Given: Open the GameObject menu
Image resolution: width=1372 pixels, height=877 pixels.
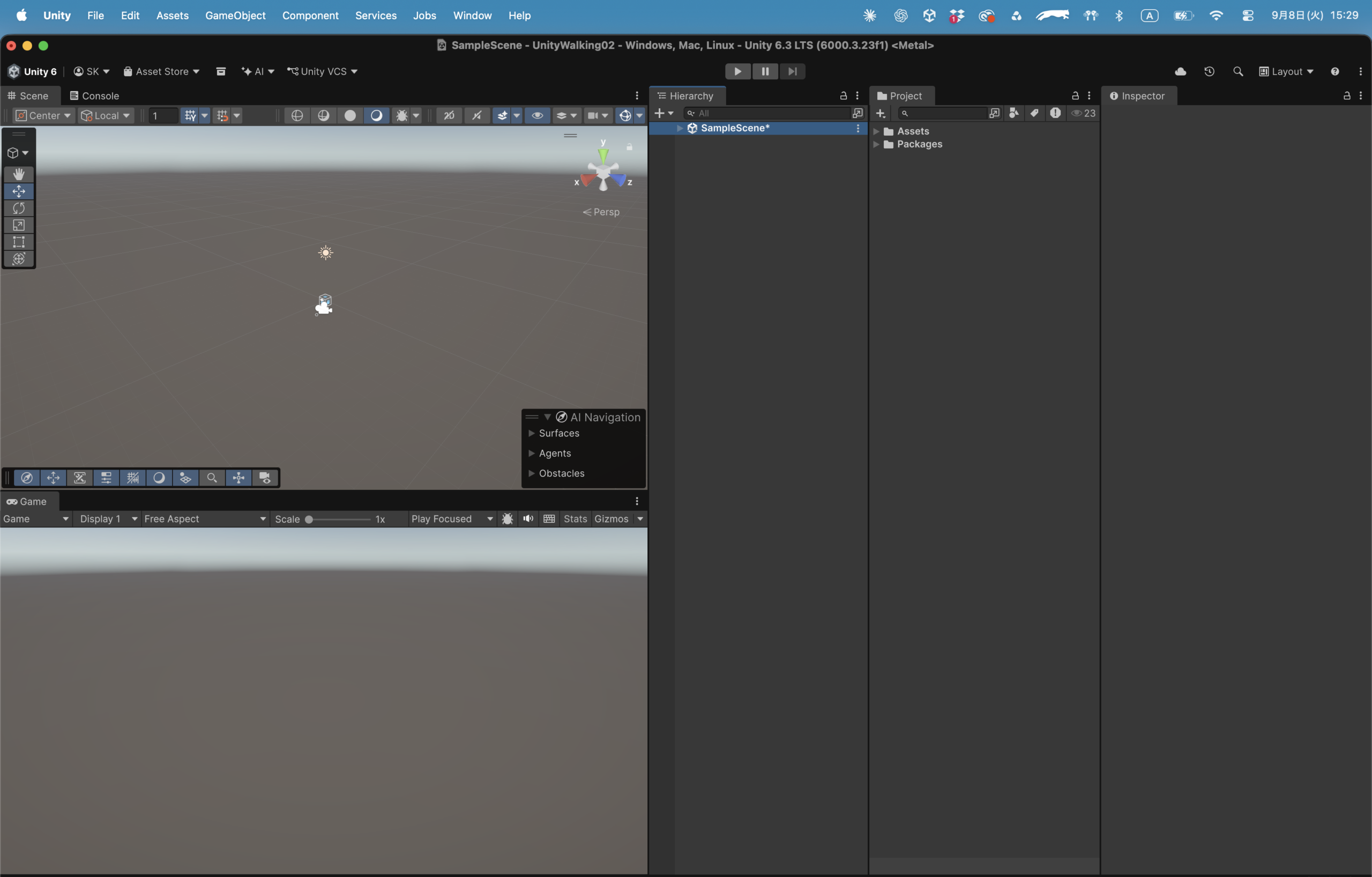Looking at the screenshot, I should 235,16.
